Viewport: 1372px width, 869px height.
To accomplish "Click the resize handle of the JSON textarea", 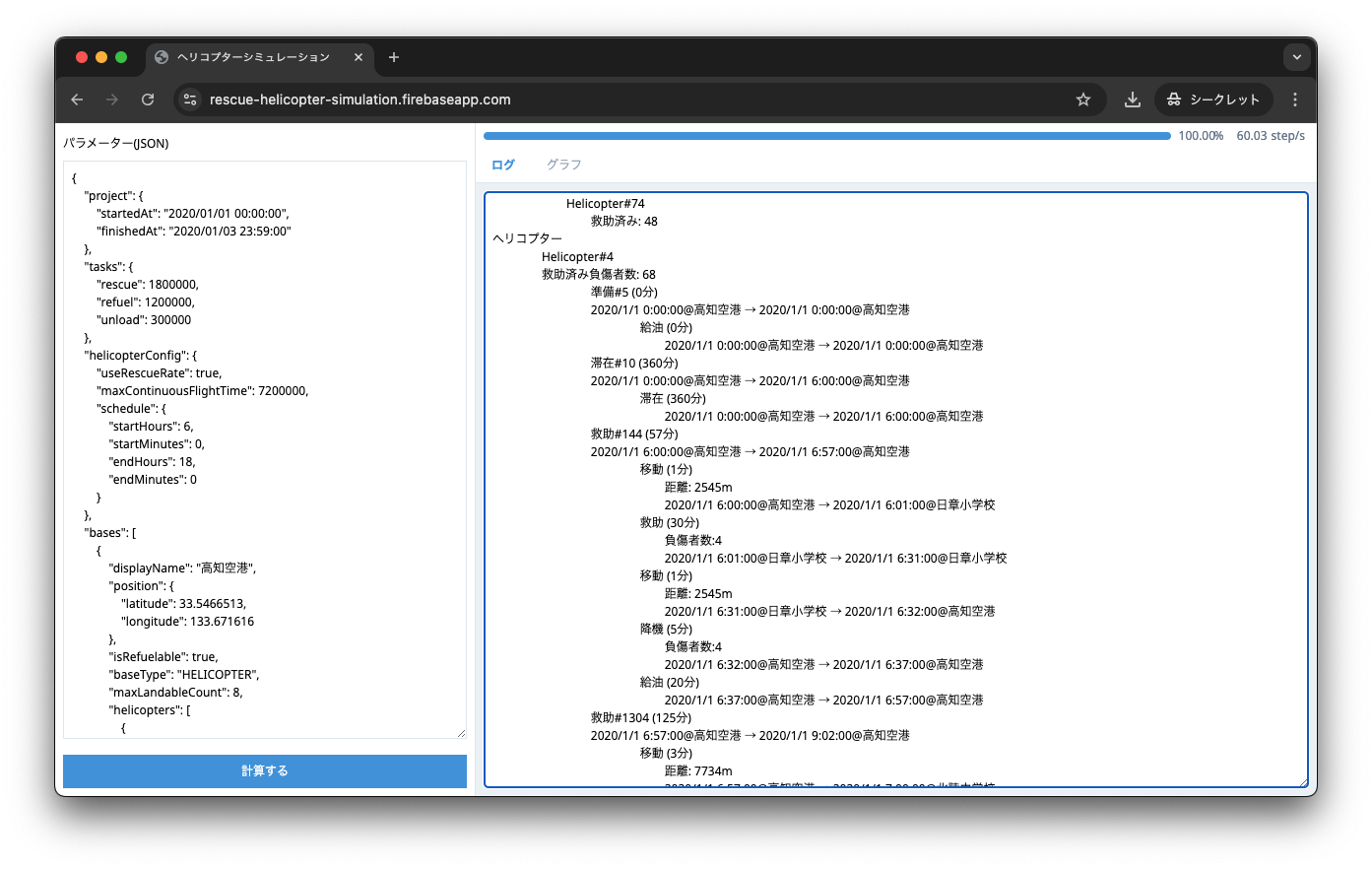I will pyautogui.click(x=461, y=733).
